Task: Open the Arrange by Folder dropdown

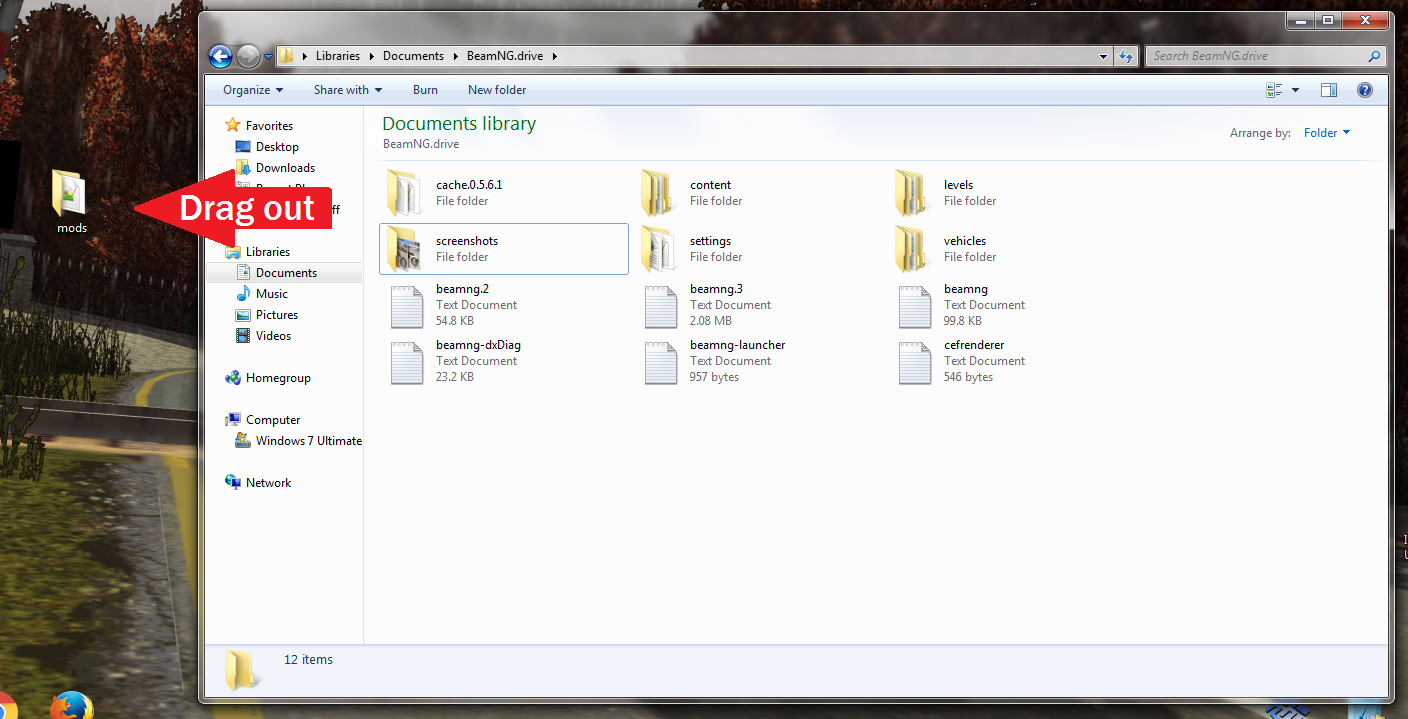Action: click(1327, 133)
